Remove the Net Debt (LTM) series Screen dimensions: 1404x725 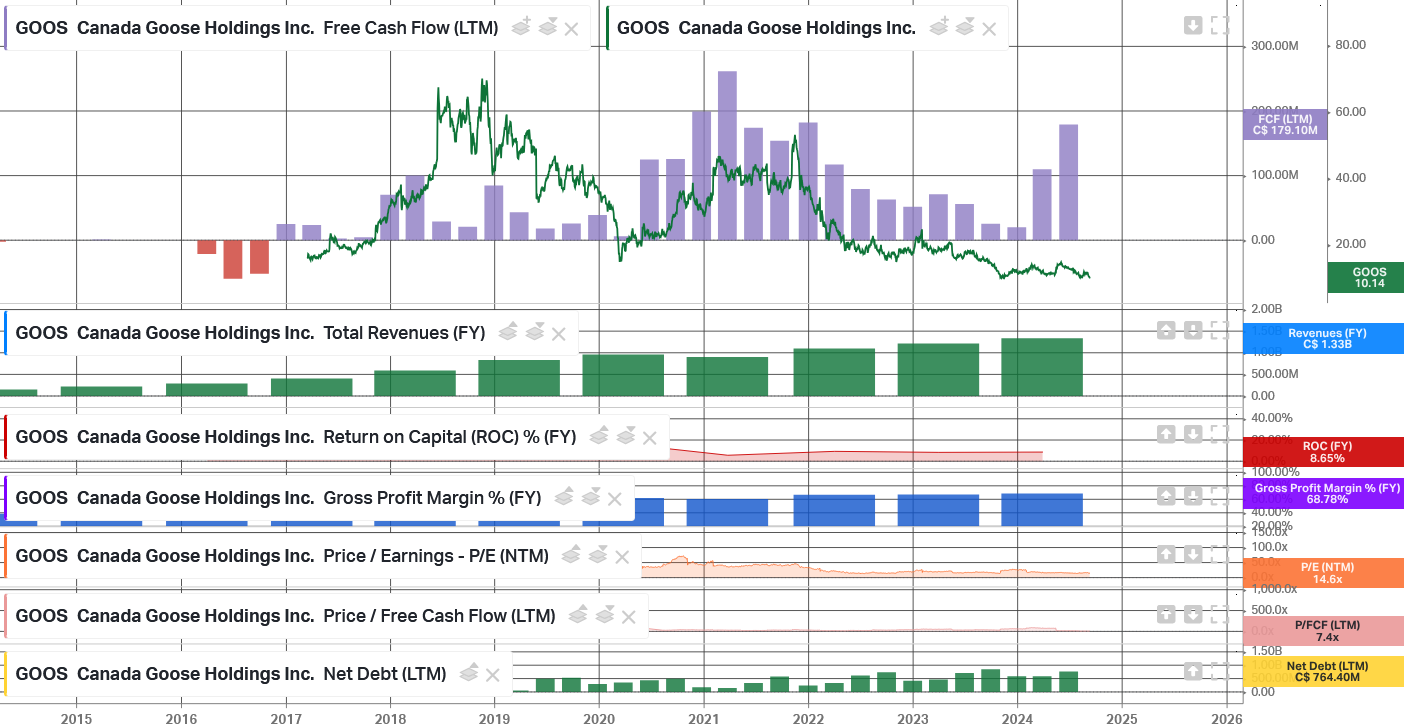(x=493, y=675)
